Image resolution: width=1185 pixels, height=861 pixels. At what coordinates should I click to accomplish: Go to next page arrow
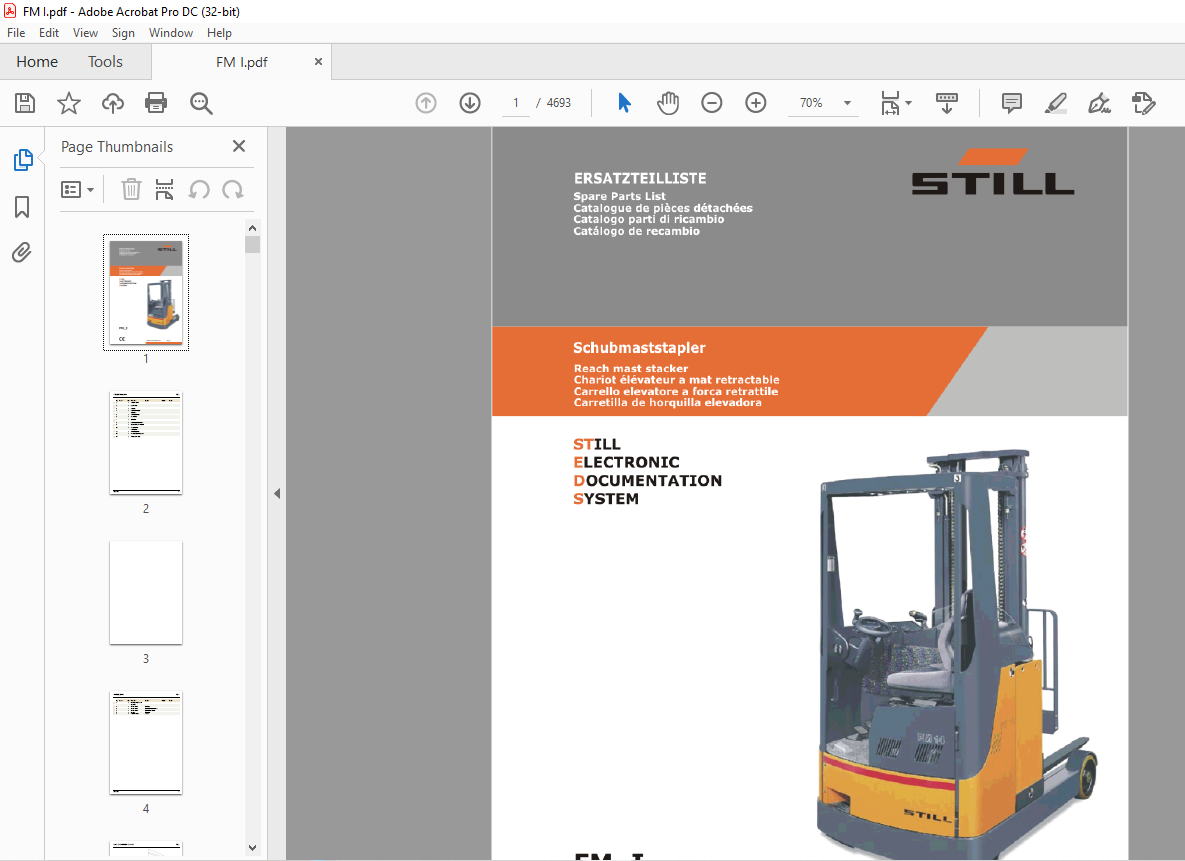pos(470,103)
